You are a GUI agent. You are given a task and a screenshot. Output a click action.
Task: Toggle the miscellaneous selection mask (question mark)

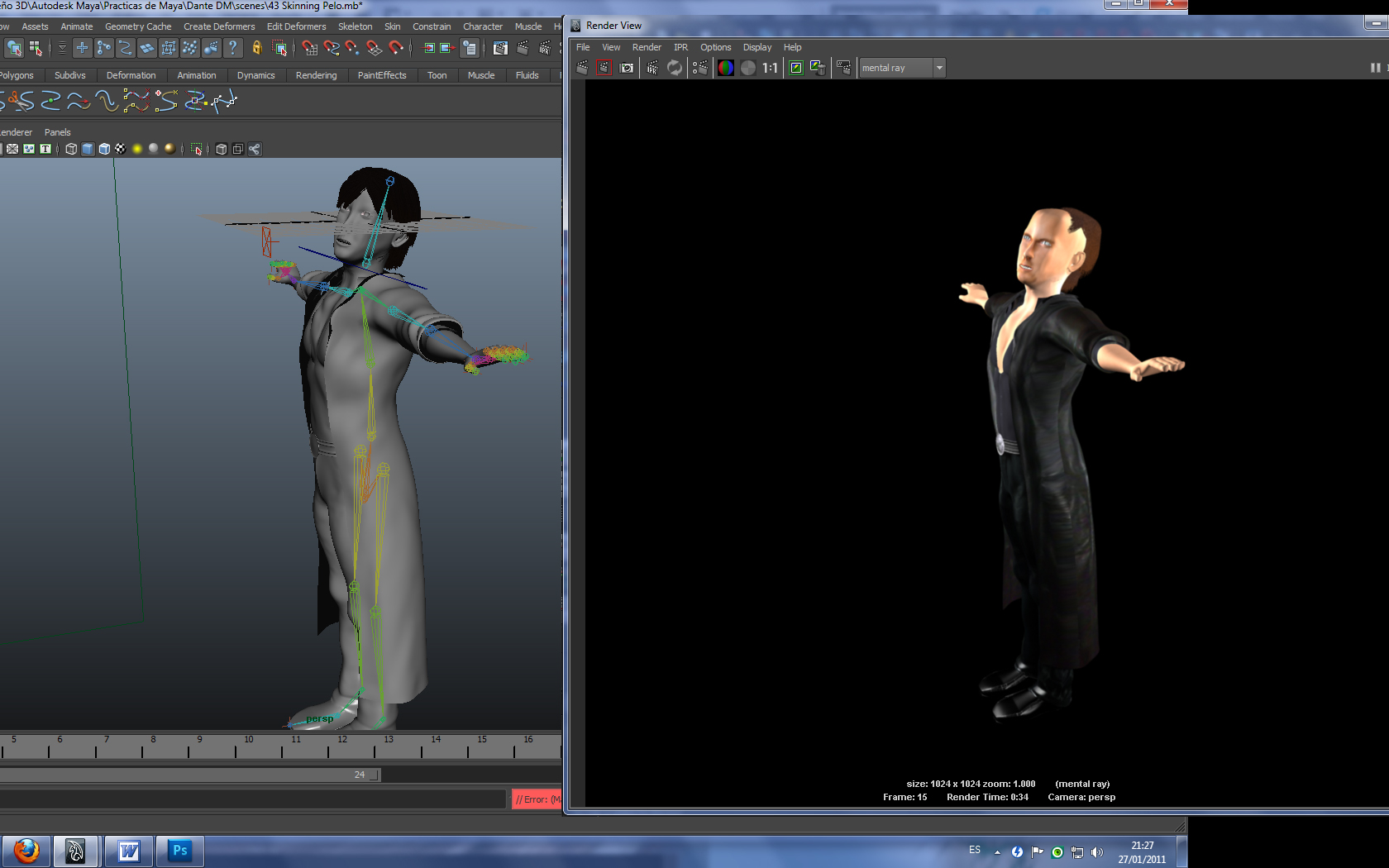(232, 48)
